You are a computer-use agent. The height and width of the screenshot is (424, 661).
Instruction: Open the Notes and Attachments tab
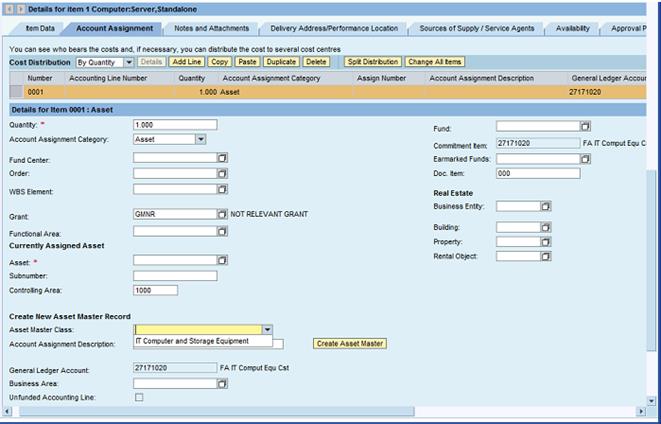pyautogui.click(x=211, y=29)
